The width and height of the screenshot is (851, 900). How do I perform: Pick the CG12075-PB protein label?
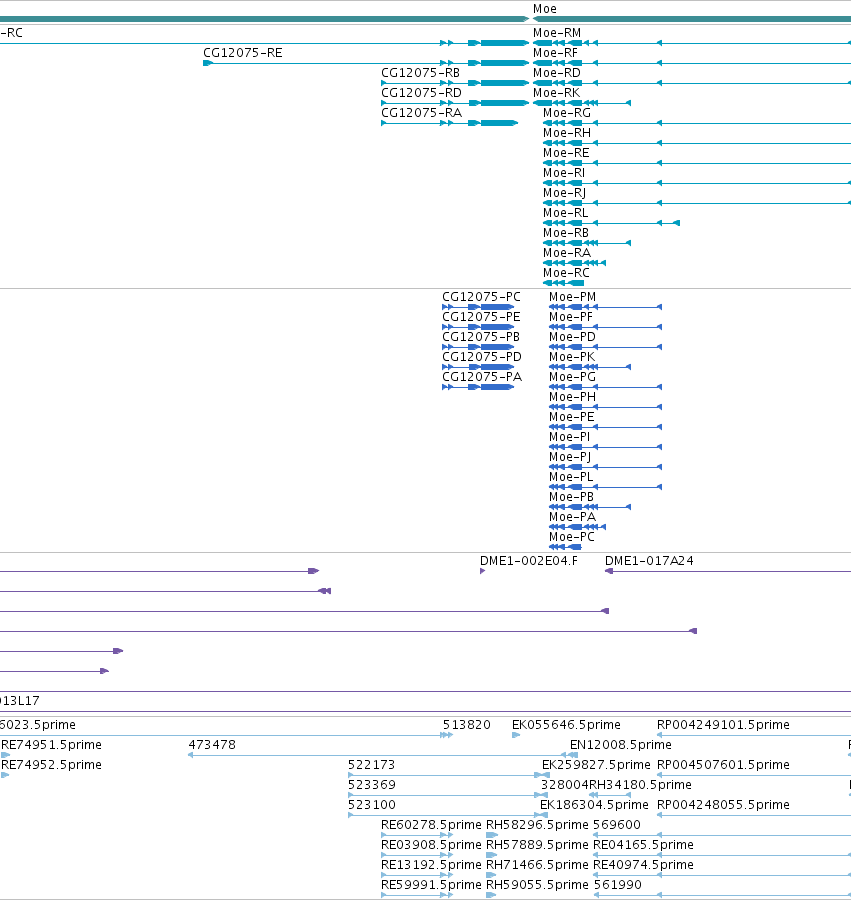point(481,338)
